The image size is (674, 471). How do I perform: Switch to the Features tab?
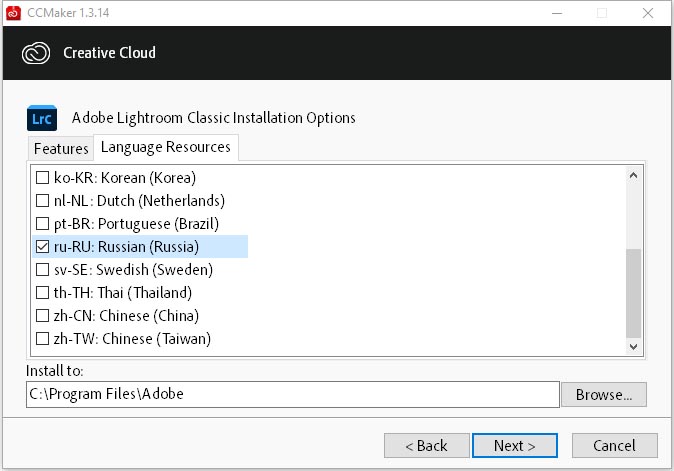coord(61,149)
